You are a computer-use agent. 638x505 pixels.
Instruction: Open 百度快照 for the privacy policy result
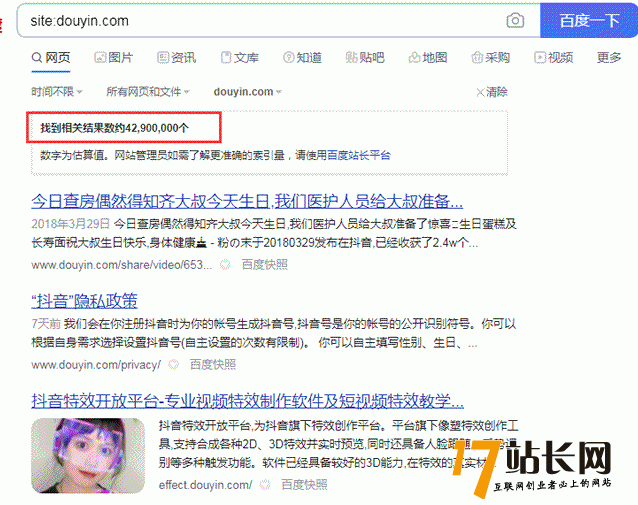pyautogui.click(x=213, y=365)
